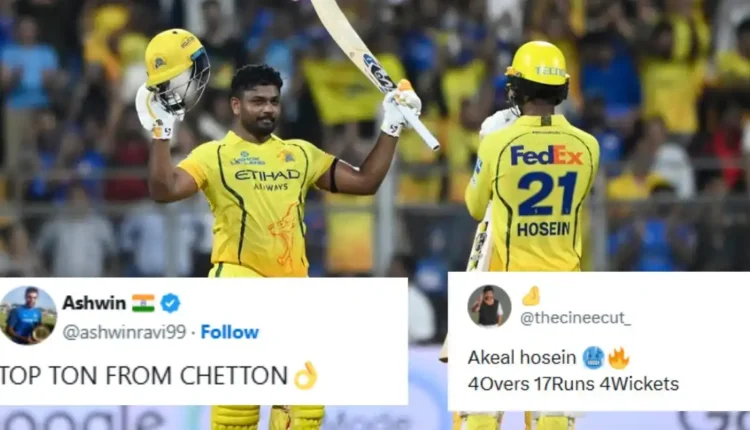
Task: Open Ashwin's profile picture
Action: [x=28, y=315]
